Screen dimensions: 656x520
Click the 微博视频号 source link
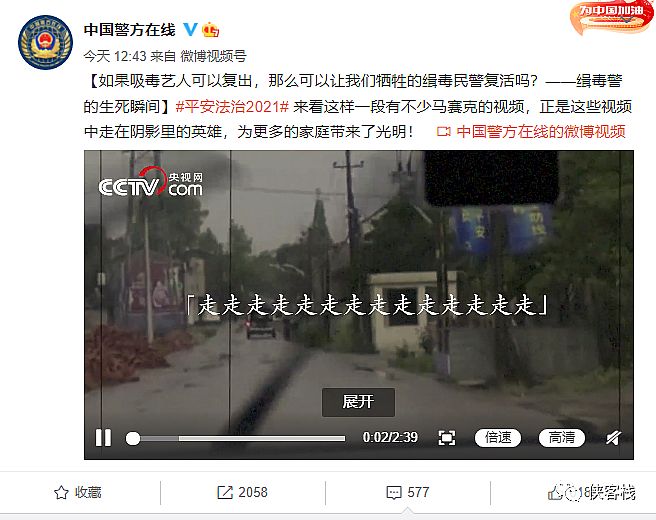pos(213,56)
